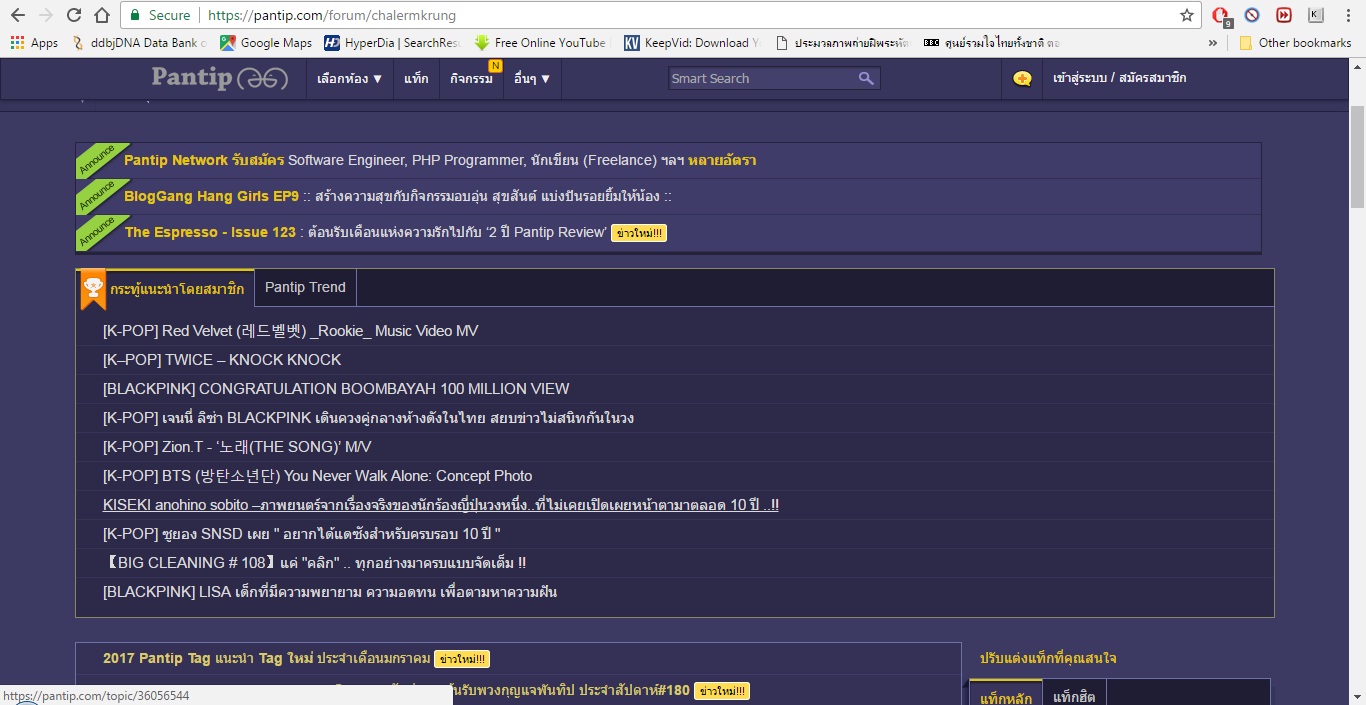Open the blue blocked-circle extension icon
Screen dimensions: 1366x705
tap(1252, 15)
